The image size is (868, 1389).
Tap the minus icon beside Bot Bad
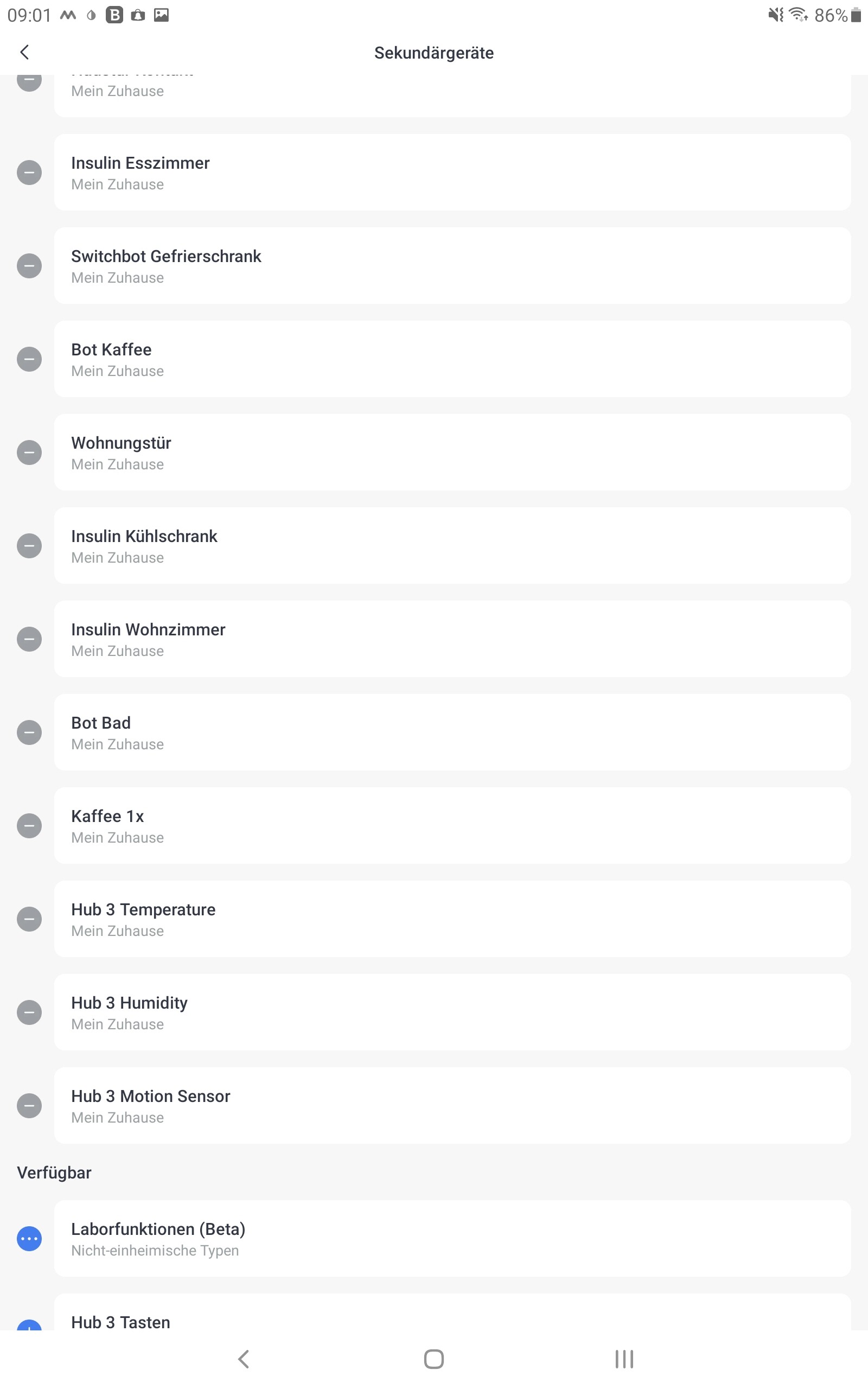click(29, 732)
